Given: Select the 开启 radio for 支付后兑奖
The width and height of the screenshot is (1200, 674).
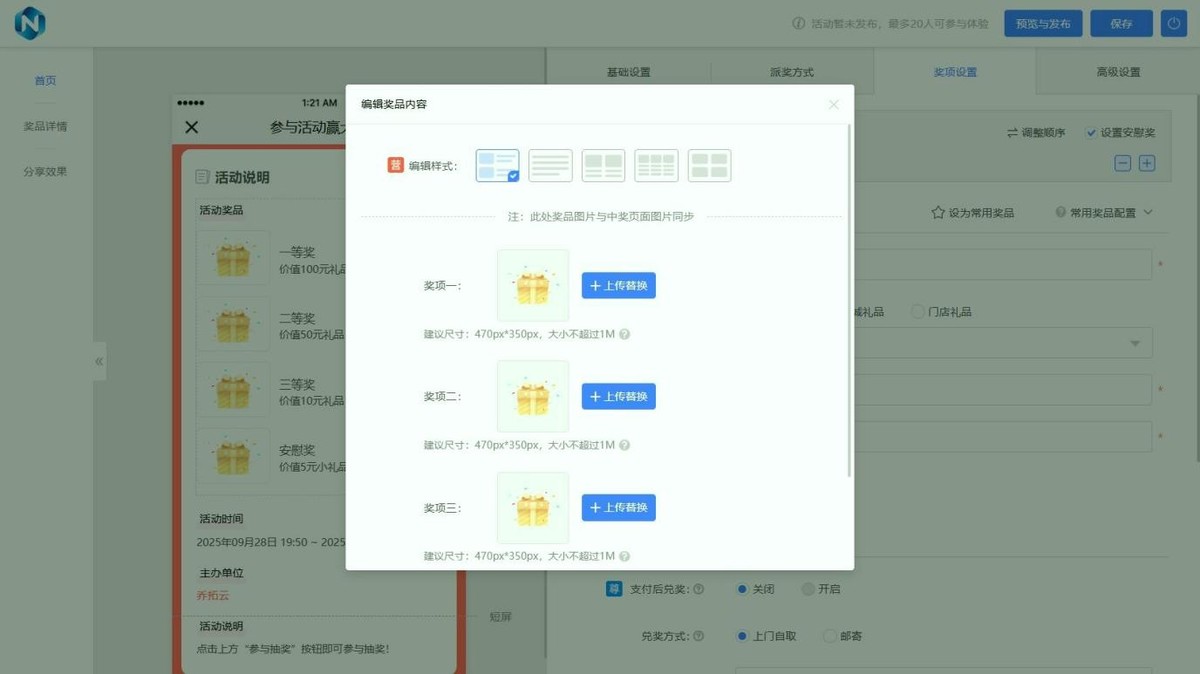Looking at the screenshot, I should [x=806, y=589].
